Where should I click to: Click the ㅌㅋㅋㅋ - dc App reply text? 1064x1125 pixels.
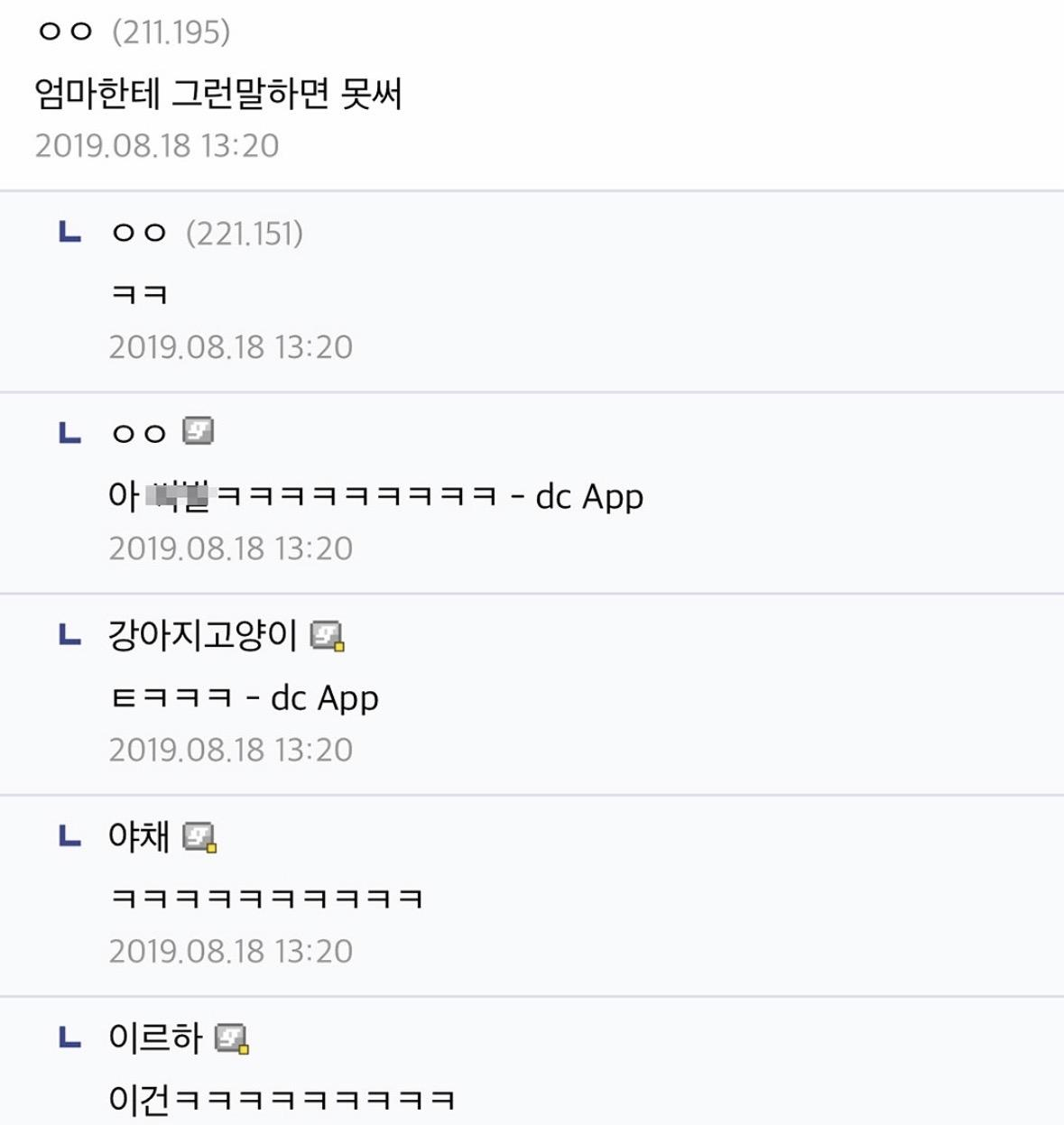244,698
